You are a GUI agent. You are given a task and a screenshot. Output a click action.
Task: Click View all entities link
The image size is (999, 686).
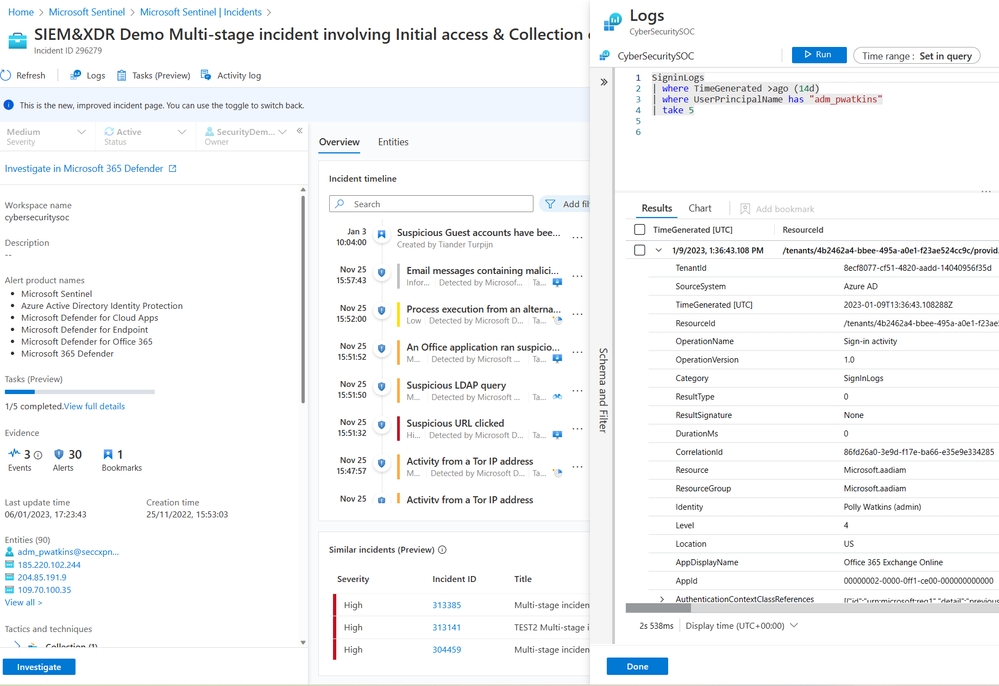pos(24,603)
